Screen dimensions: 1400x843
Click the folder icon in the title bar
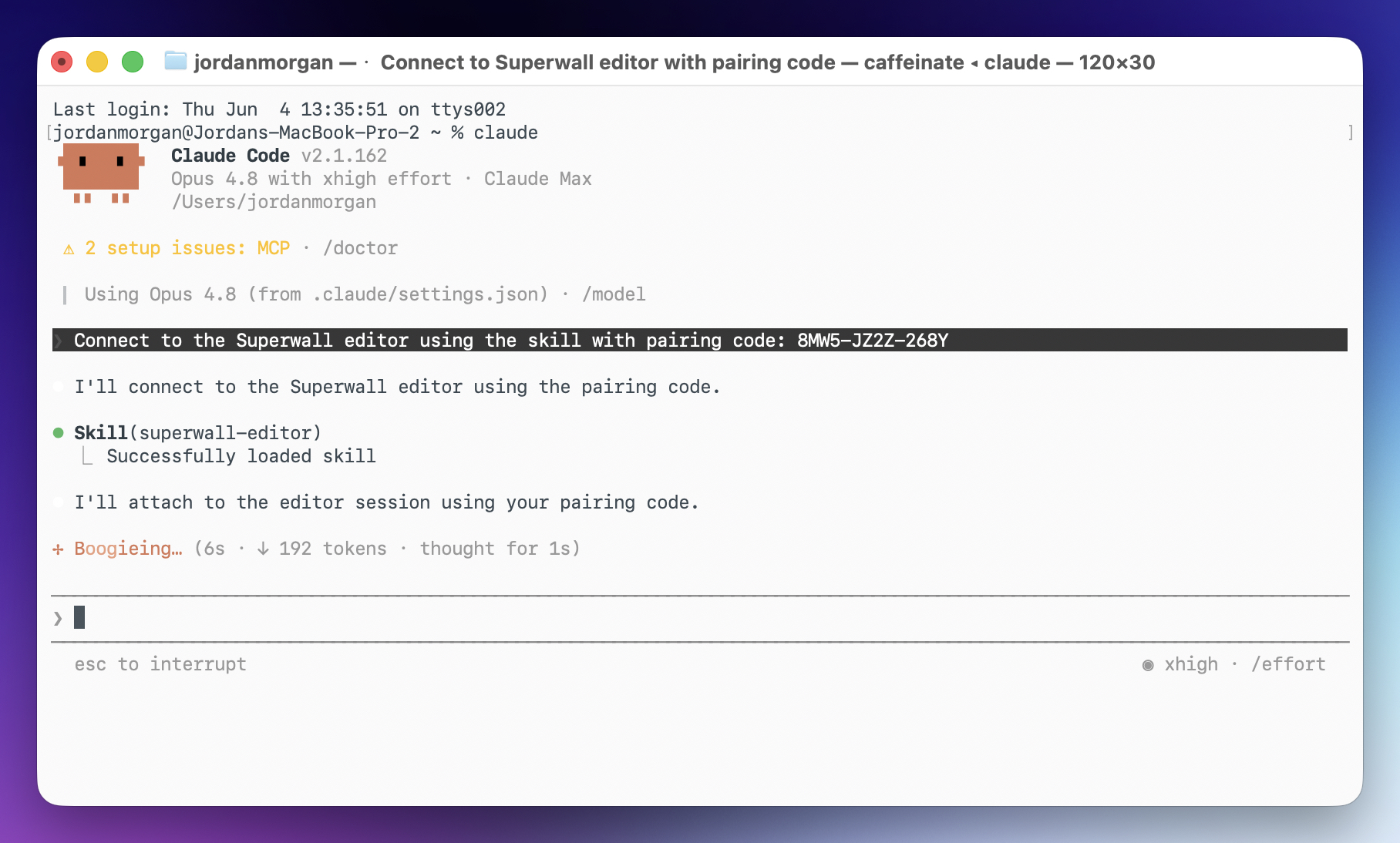[x=176, y=61]
